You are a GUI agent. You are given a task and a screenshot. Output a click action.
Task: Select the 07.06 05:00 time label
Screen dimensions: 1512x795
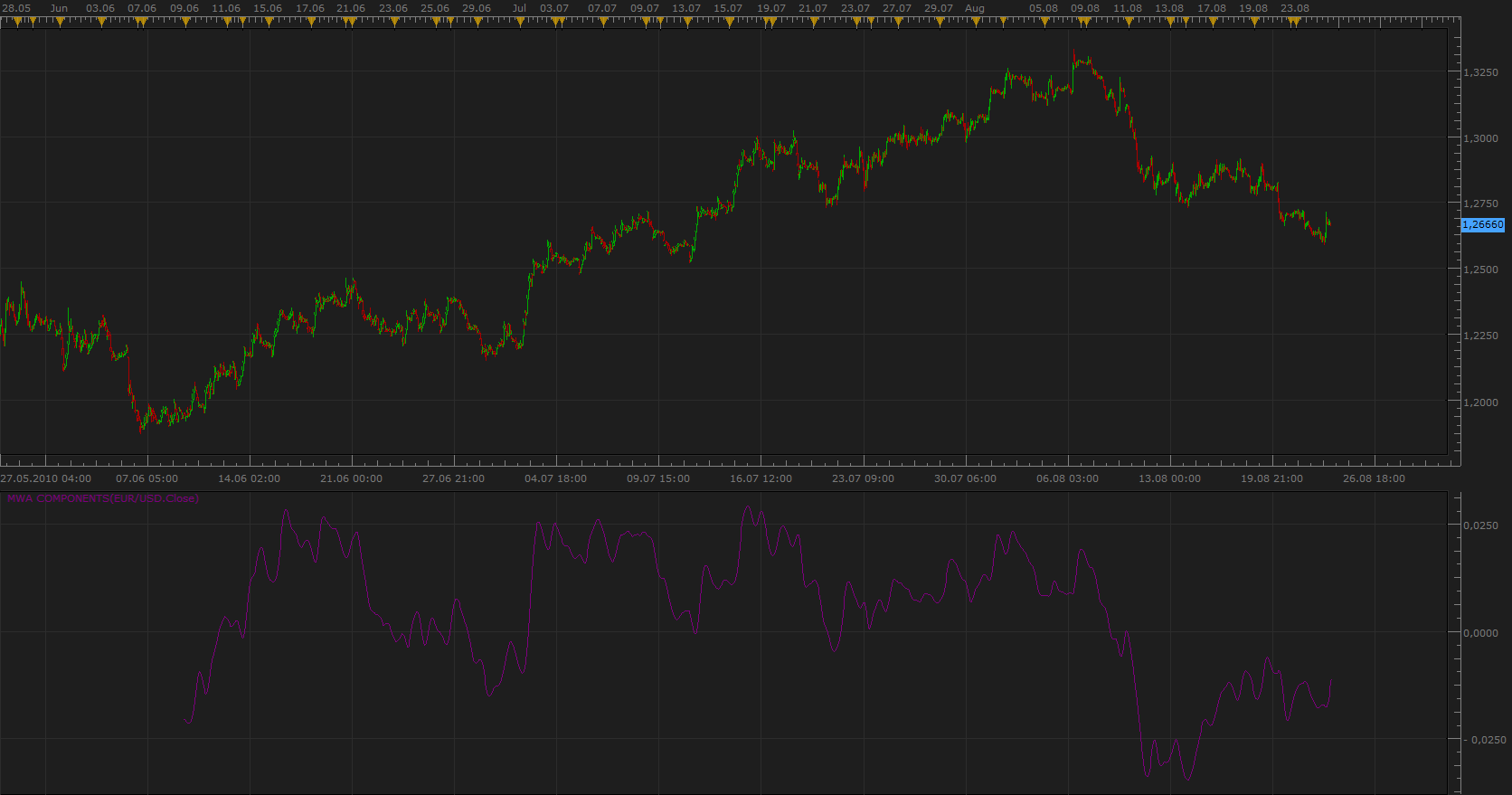pyautogui.click(x=147, y=478)
